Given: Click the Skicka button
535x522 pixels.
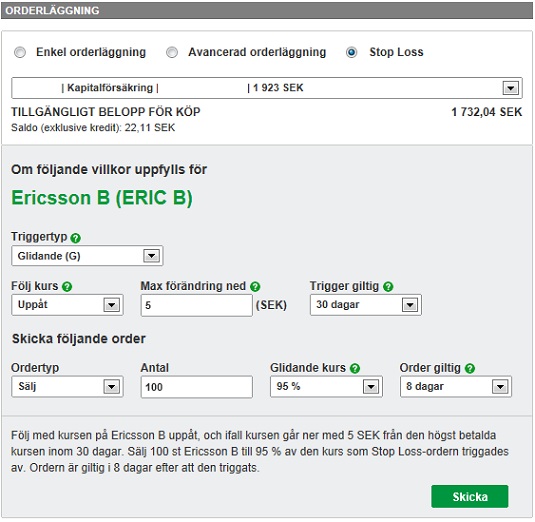Looking at the screenshot, I should point(470,497).
